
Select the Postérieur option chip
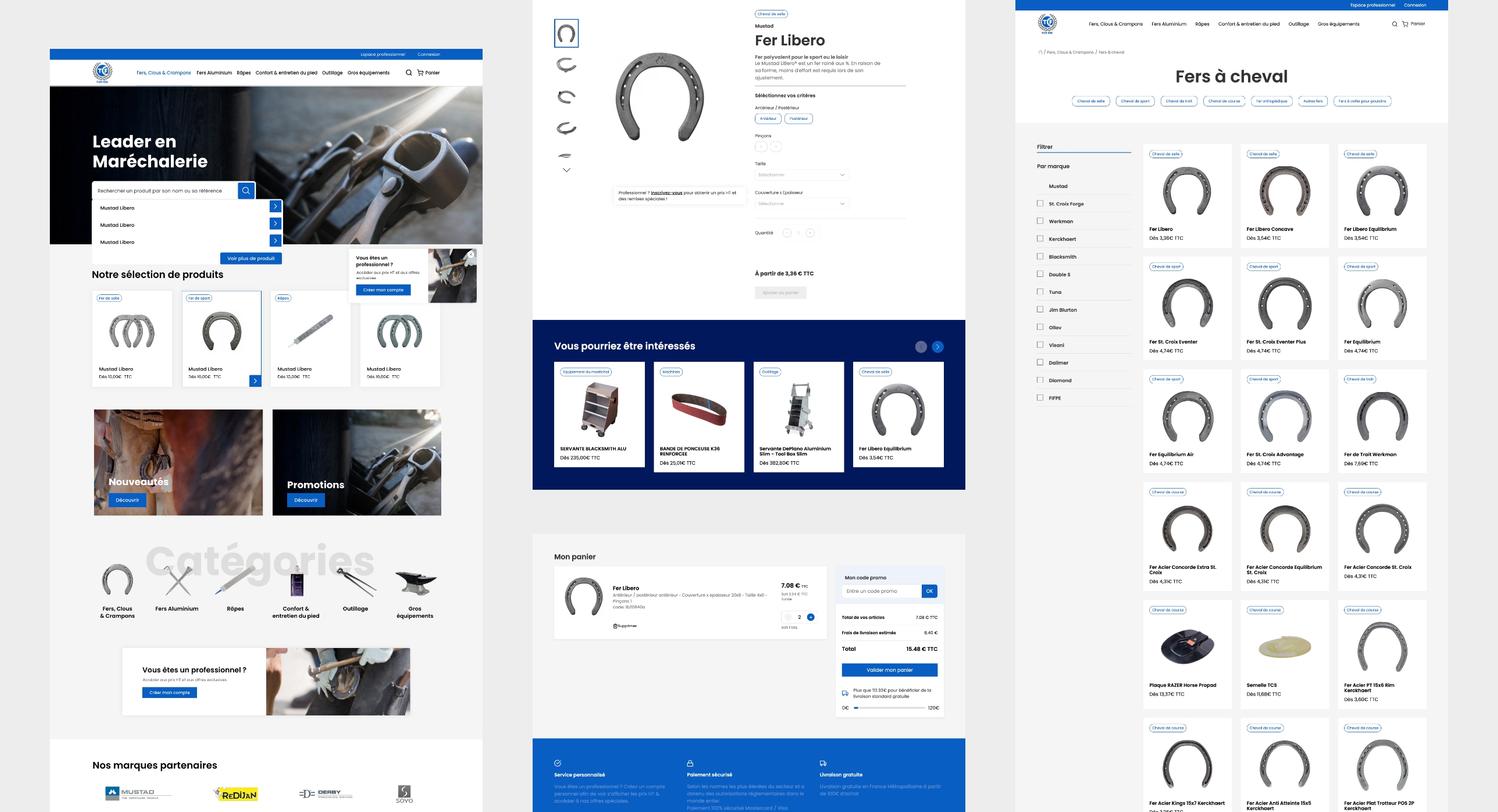coord(798,118)
